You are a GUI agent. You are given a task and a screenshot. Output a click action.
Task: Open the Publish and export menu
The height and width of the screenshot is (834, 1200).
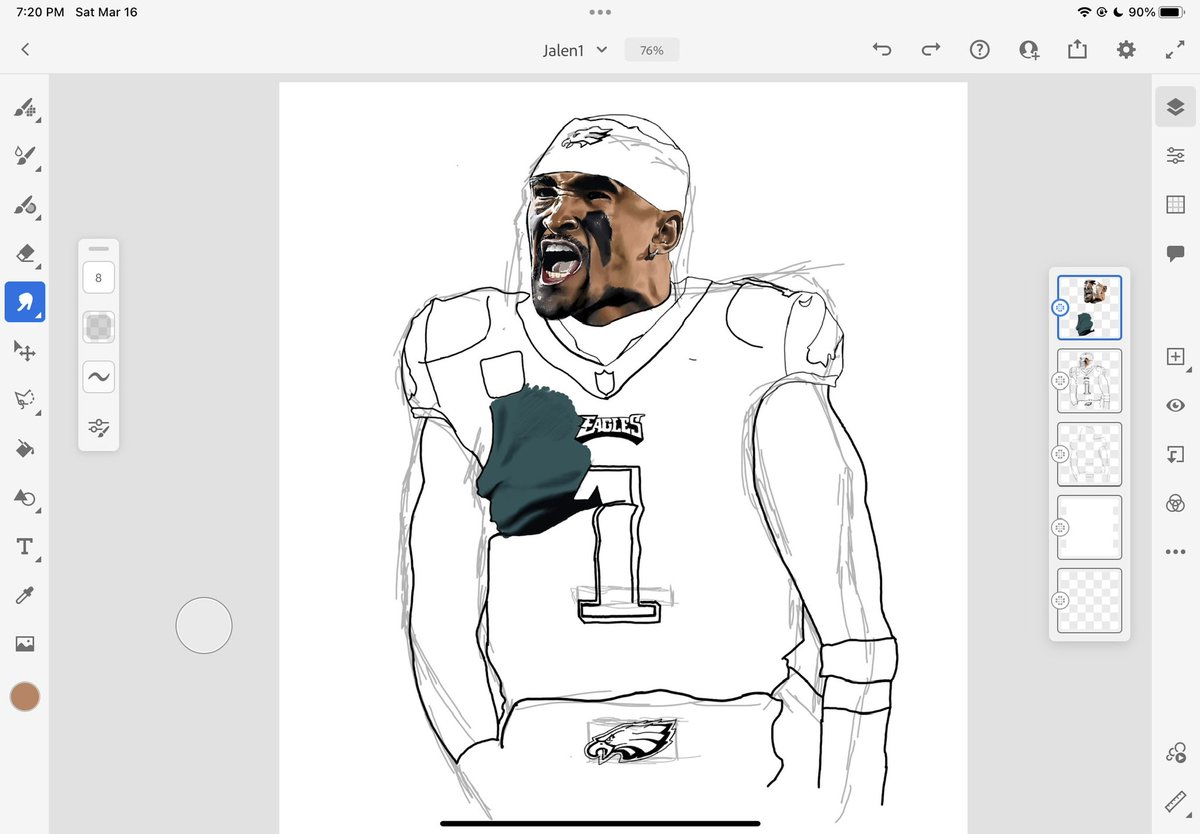1077,49
